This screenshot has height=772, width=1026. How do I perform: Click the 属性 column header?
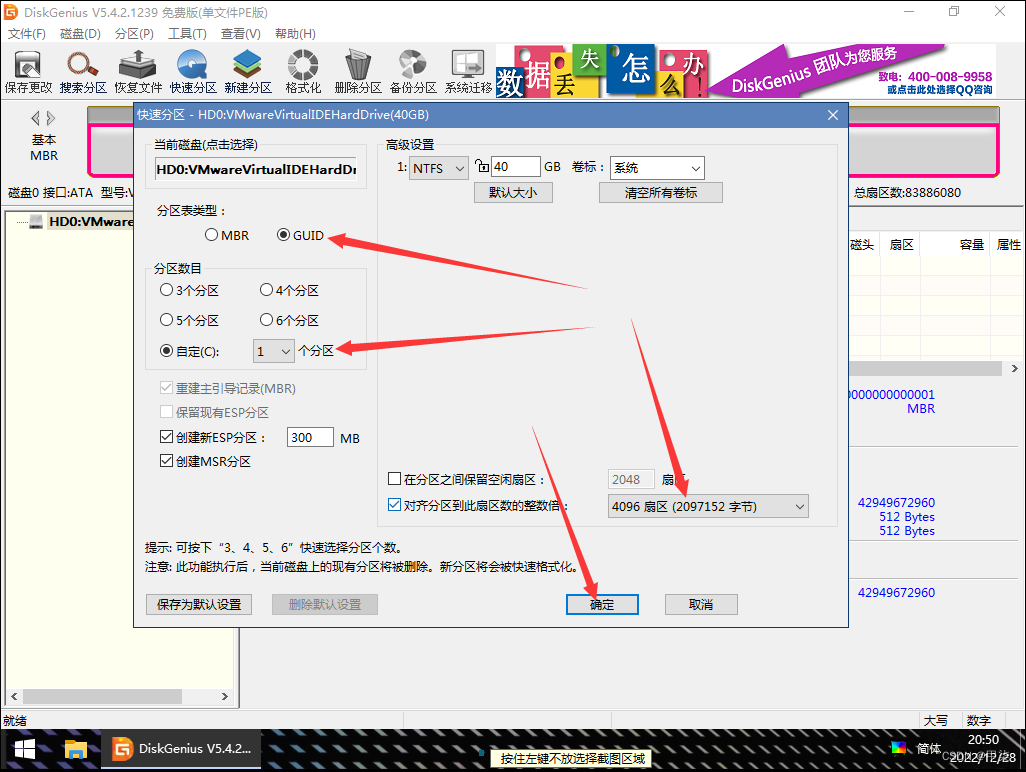tap(1008, 245)
